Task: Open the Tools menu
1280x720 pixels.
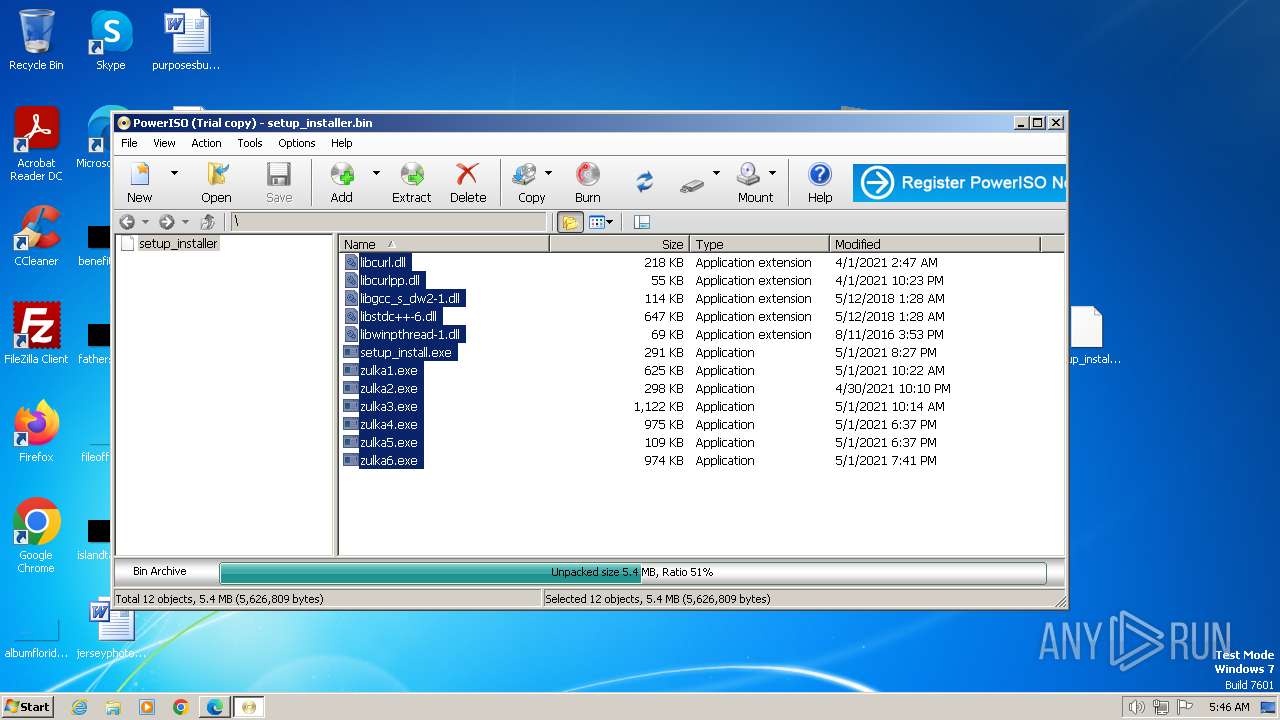Action: point(250,143)
